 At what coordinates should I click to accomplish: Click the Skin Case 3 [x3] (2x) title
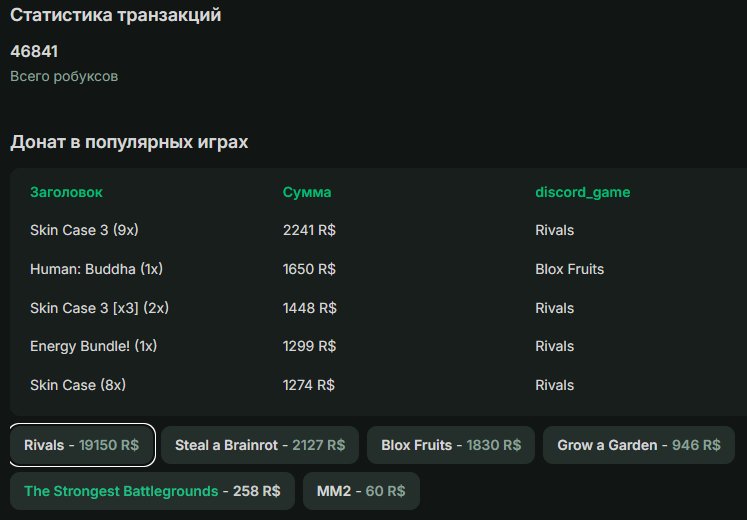pos(99,309)
